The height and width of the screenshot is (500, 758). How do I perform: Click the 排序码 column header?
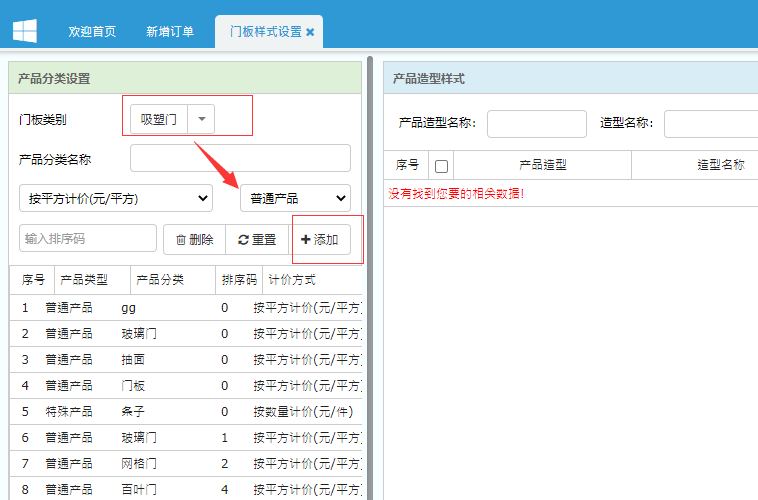[239, 279]
